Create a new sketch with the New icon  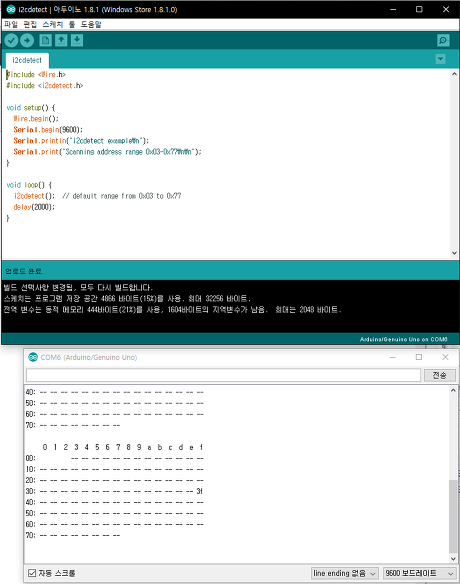[45, 40]
